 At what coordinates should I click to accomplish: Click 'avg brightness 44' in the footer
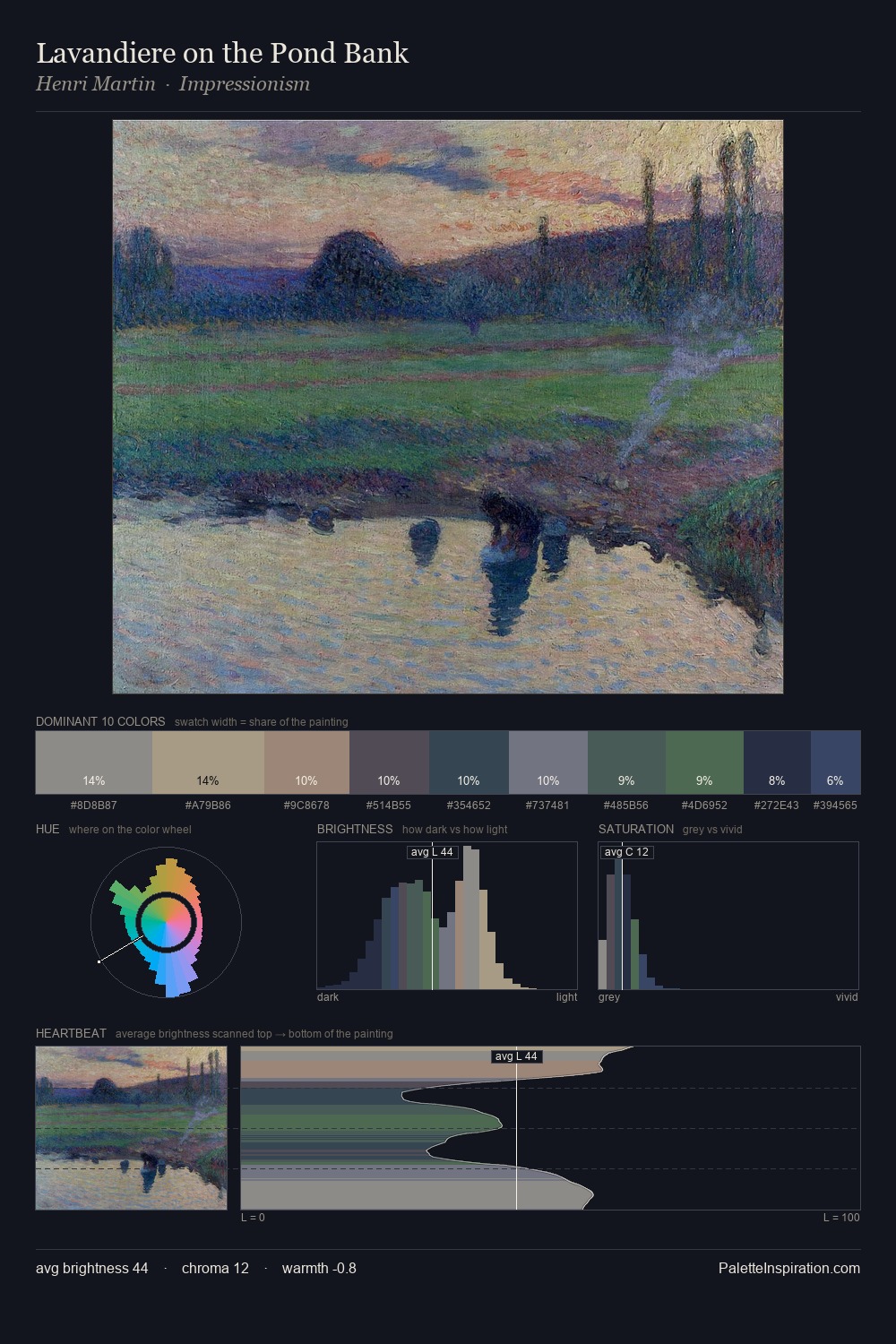pos(92,1268)
